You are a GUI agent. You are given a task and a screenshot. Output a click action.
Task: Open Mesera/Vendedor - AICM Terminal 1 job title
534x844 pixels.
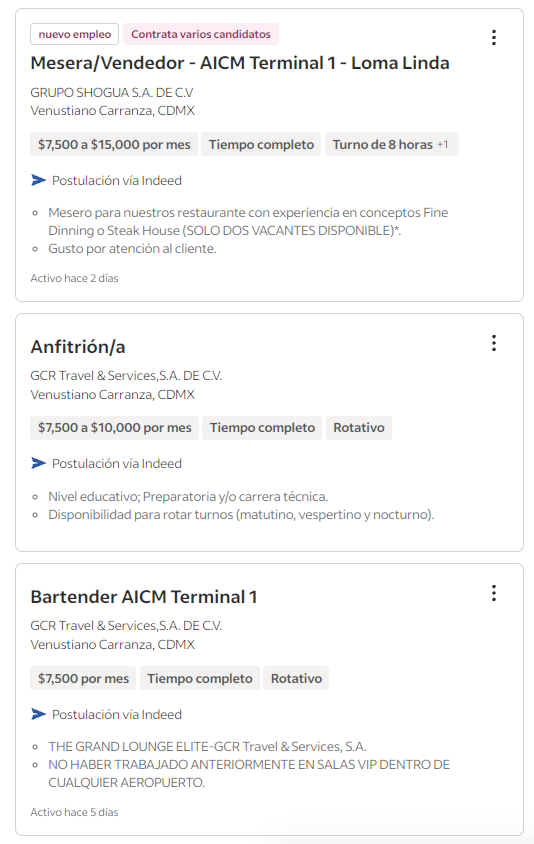click(x=240, y=63)
